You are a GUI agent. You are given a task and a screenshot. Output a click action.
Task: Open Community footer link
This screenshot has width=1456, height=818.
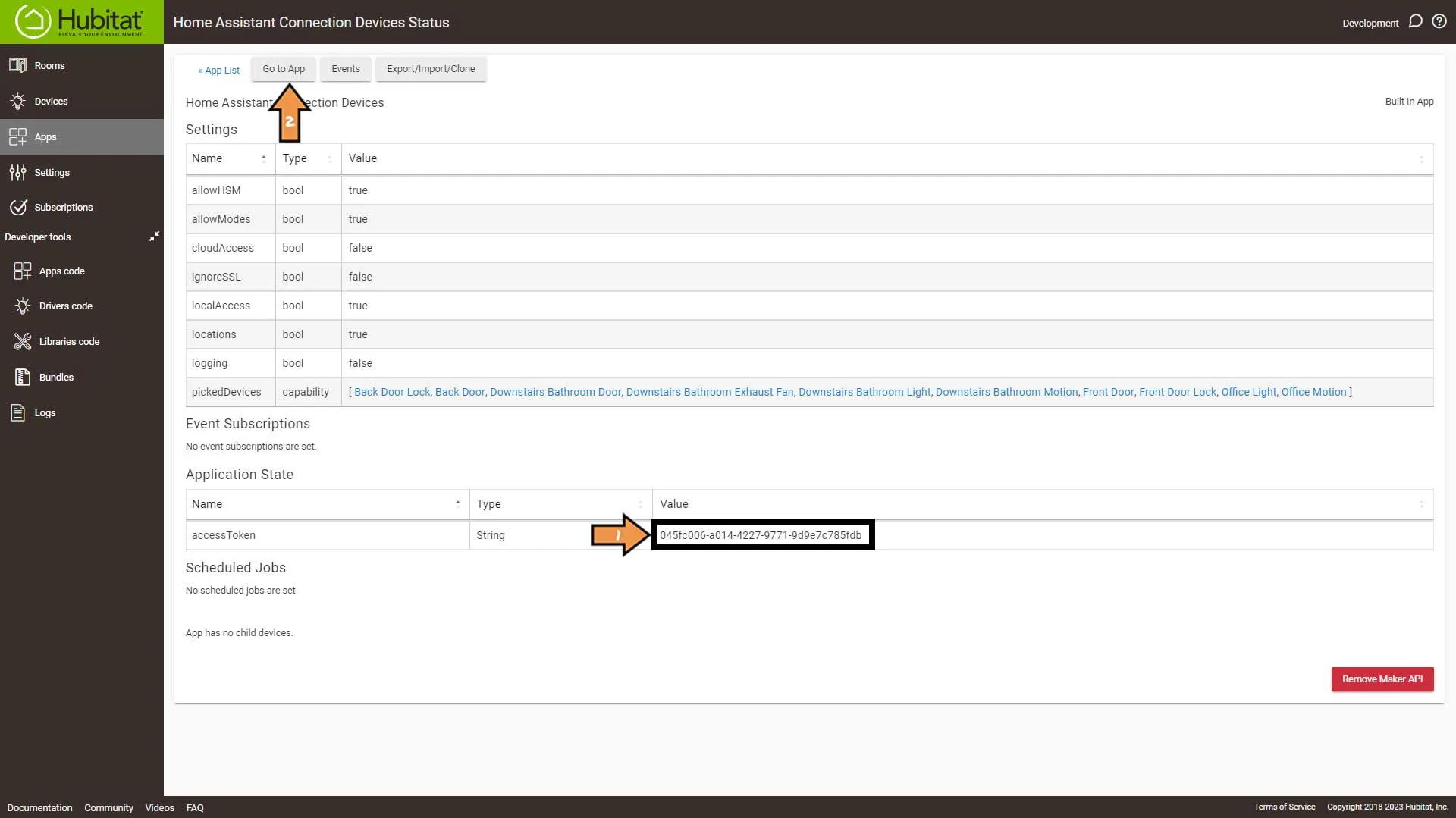[x=108, y=807]
